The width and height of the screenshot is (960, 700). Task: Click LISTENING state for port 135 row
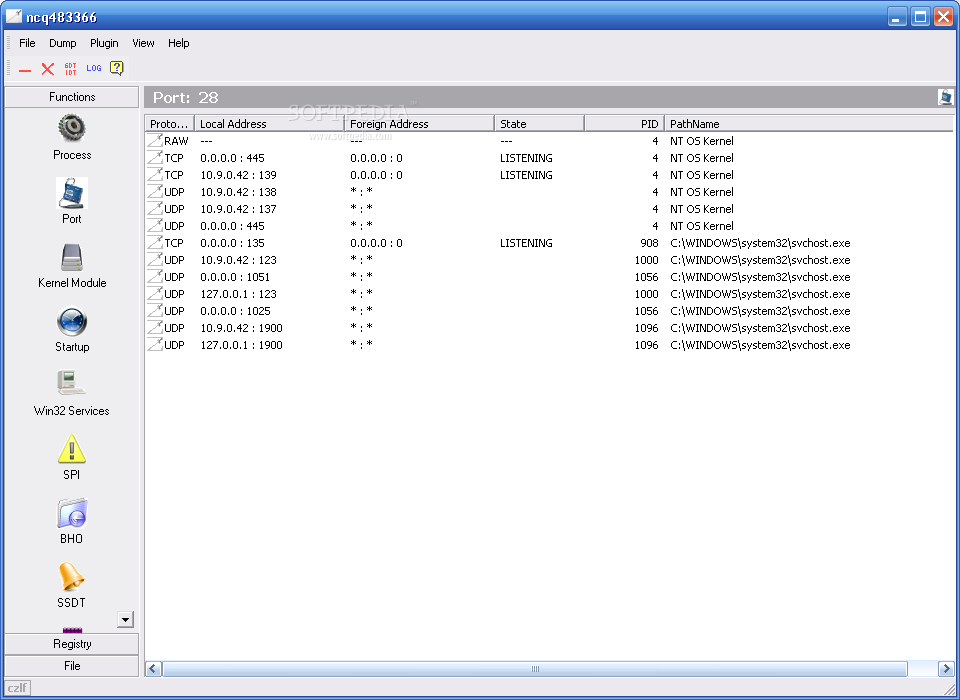pyautogui.click(x=526, y=243)
